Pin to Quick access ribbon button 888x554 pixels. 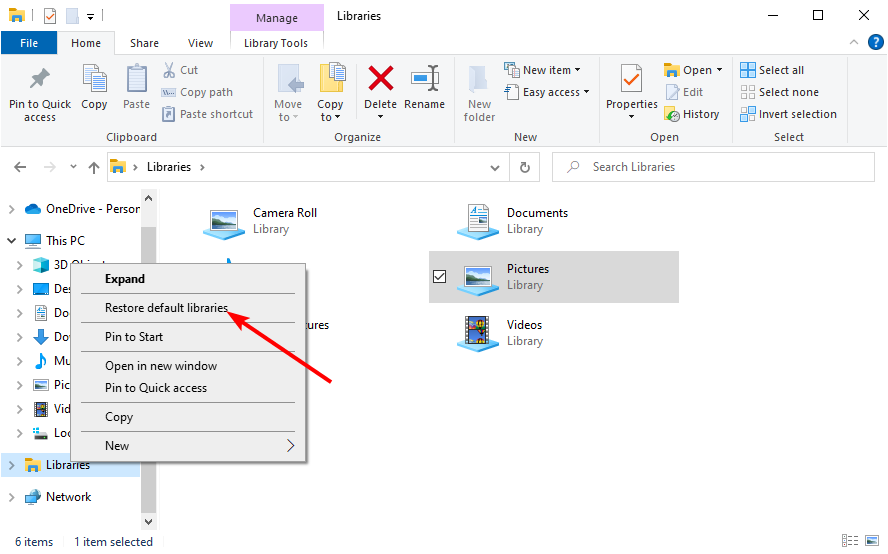pos(40,94)
